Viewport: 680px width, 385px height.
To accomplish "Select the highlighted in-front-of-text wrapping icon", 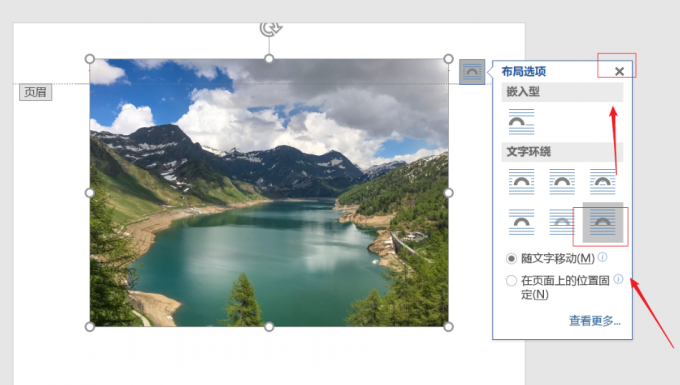I will 602,222.
